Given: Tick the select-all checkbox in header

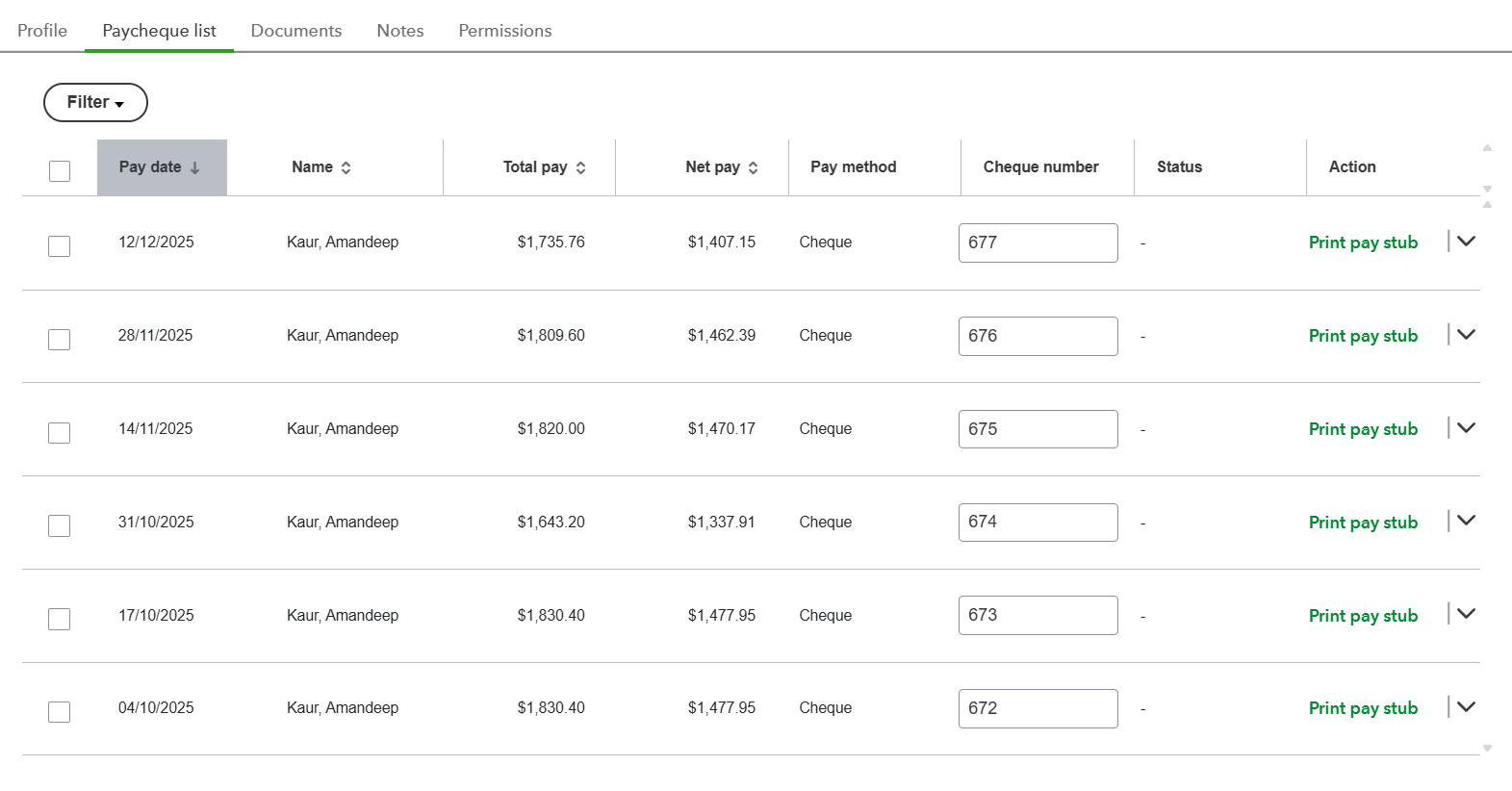Looking at the screenshot, I should tap(60, 171).
